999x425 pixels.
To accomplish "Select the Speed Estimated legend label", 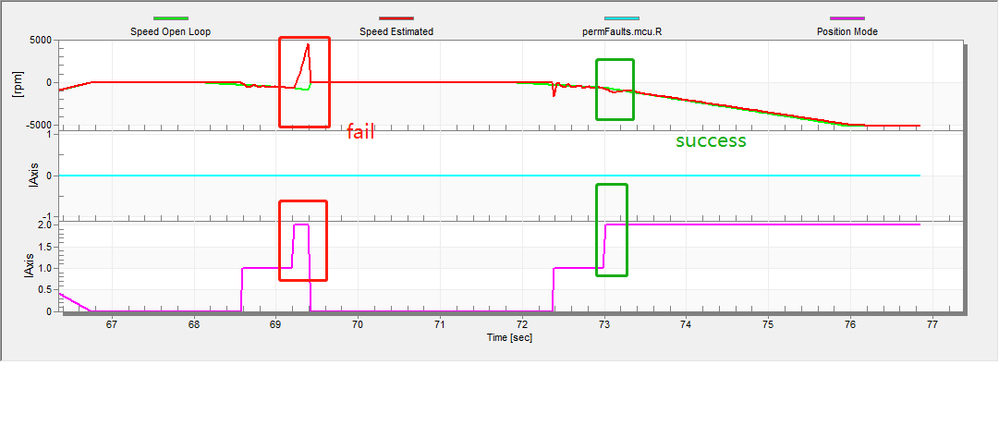I will click(x=396, y=31).
